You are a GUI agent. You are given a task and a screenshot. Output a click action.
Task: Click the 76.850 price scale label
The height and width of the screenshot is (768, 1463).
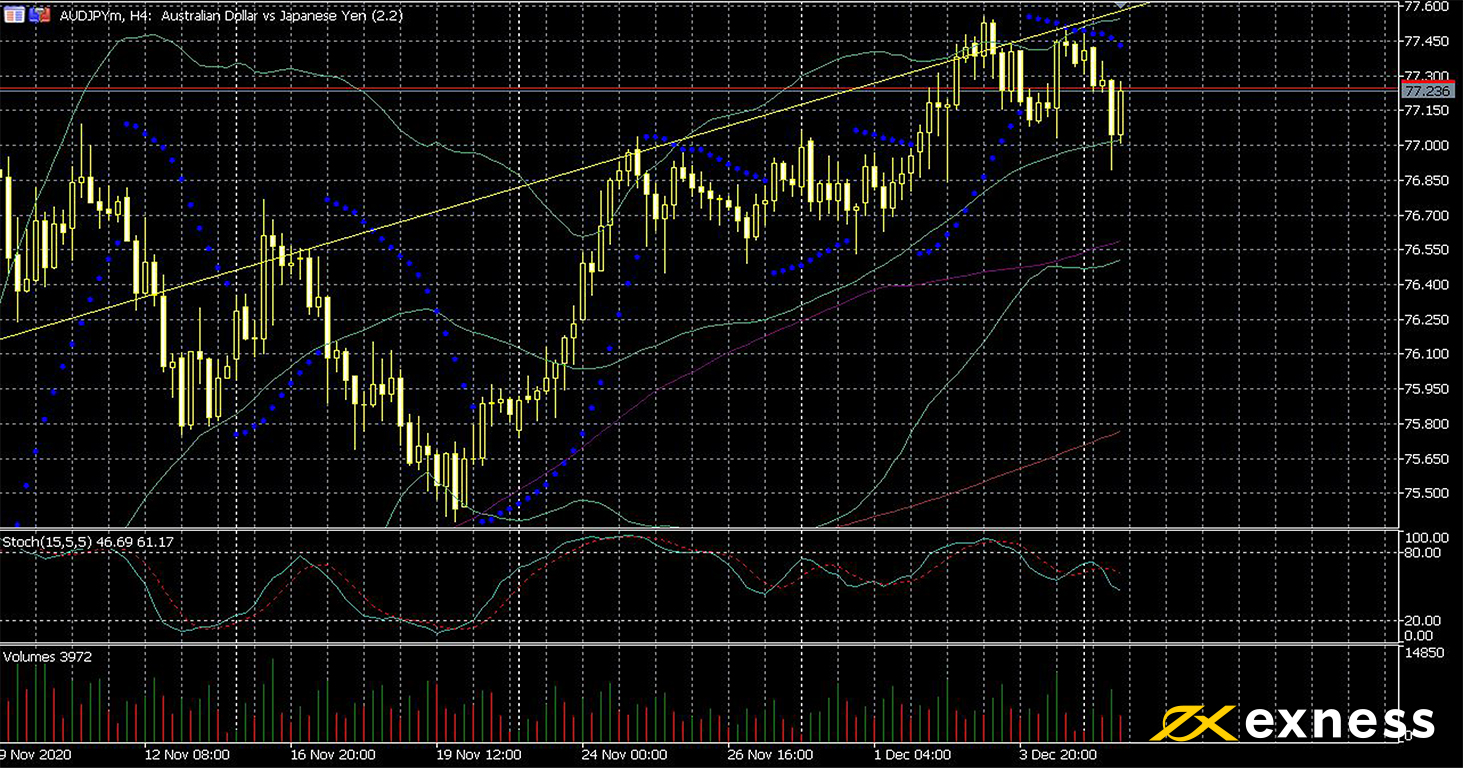coord(1425,180)
